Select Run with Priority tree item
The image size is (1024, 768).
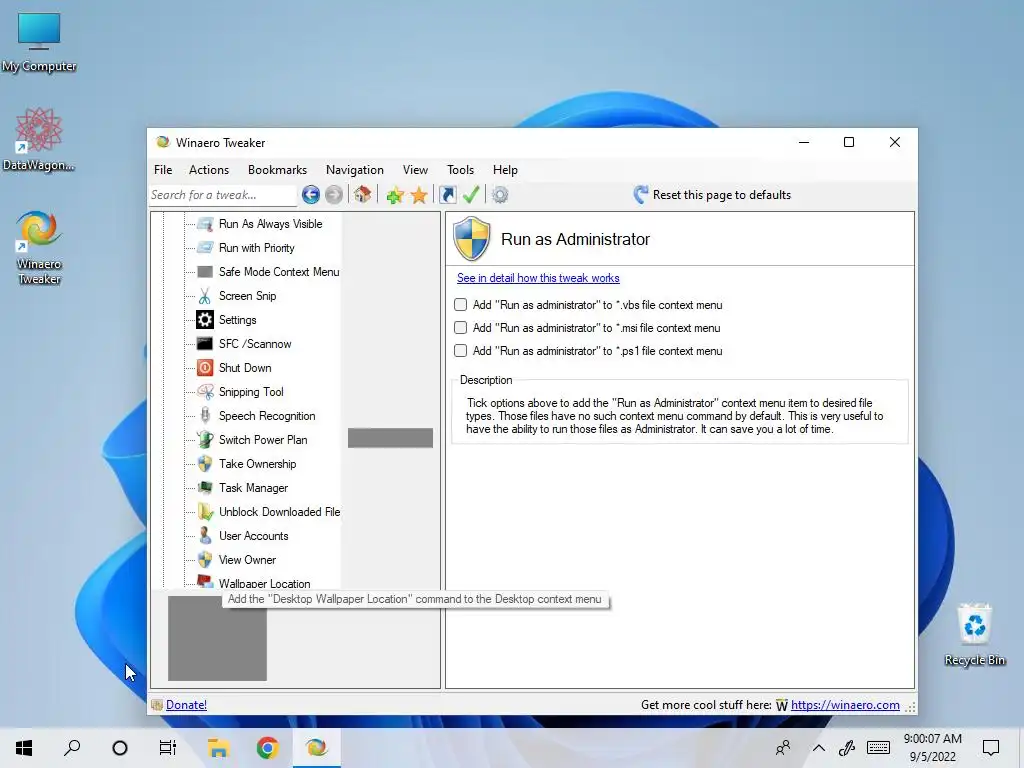coord(257,248)
